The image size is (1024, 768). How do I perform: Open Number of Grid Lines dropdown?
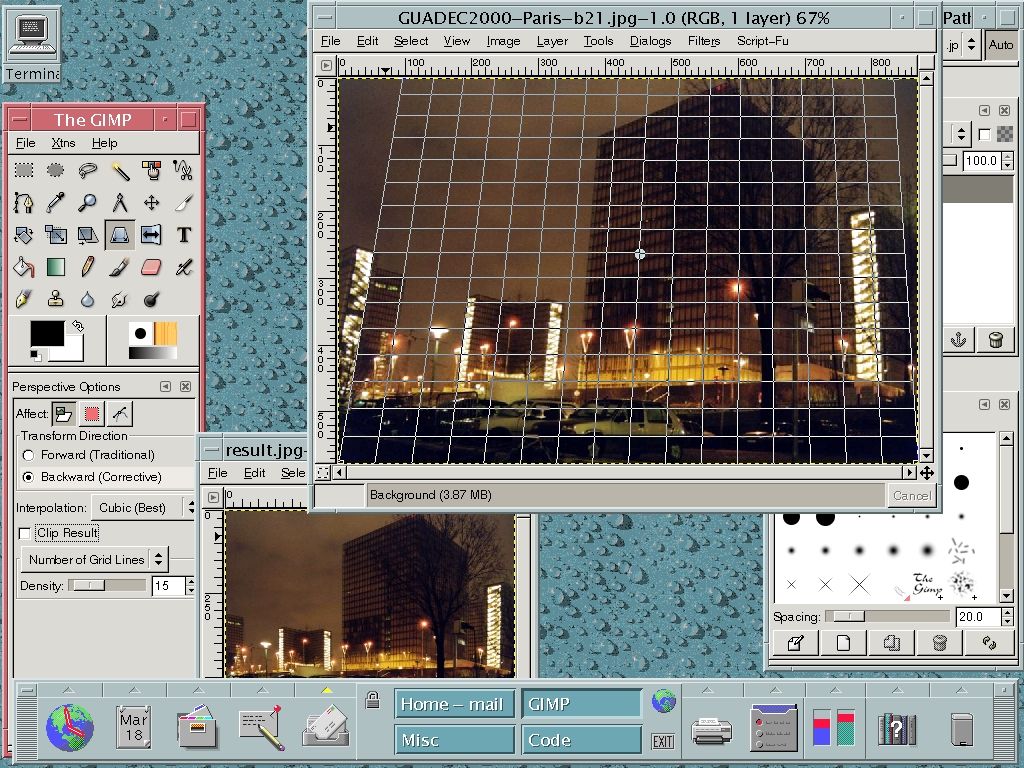95,560
